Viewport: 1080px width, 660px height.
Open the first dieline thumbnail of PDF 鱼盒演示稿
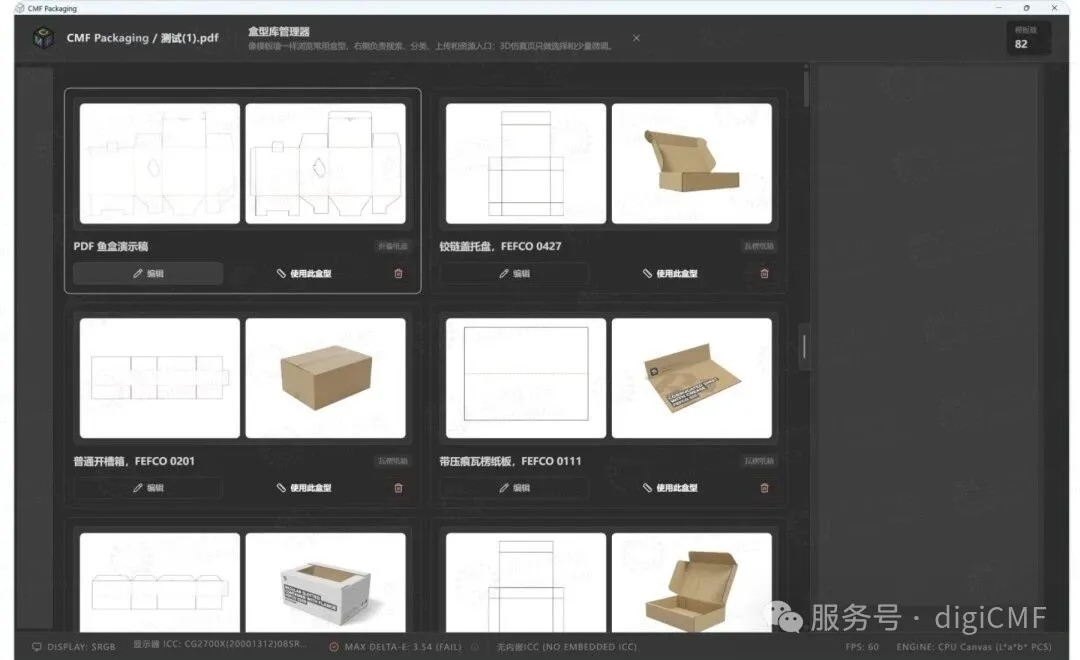pyautogui.click(x=160, y=163)
